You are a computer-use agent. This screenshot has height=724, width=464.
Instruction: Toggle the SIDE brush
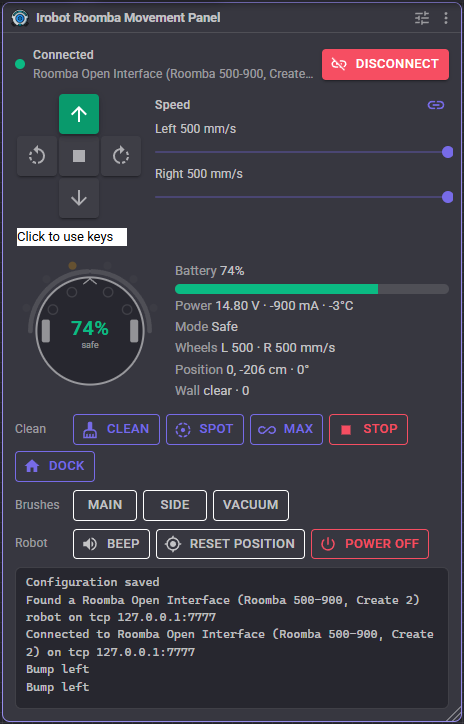[x=175, y=505]
